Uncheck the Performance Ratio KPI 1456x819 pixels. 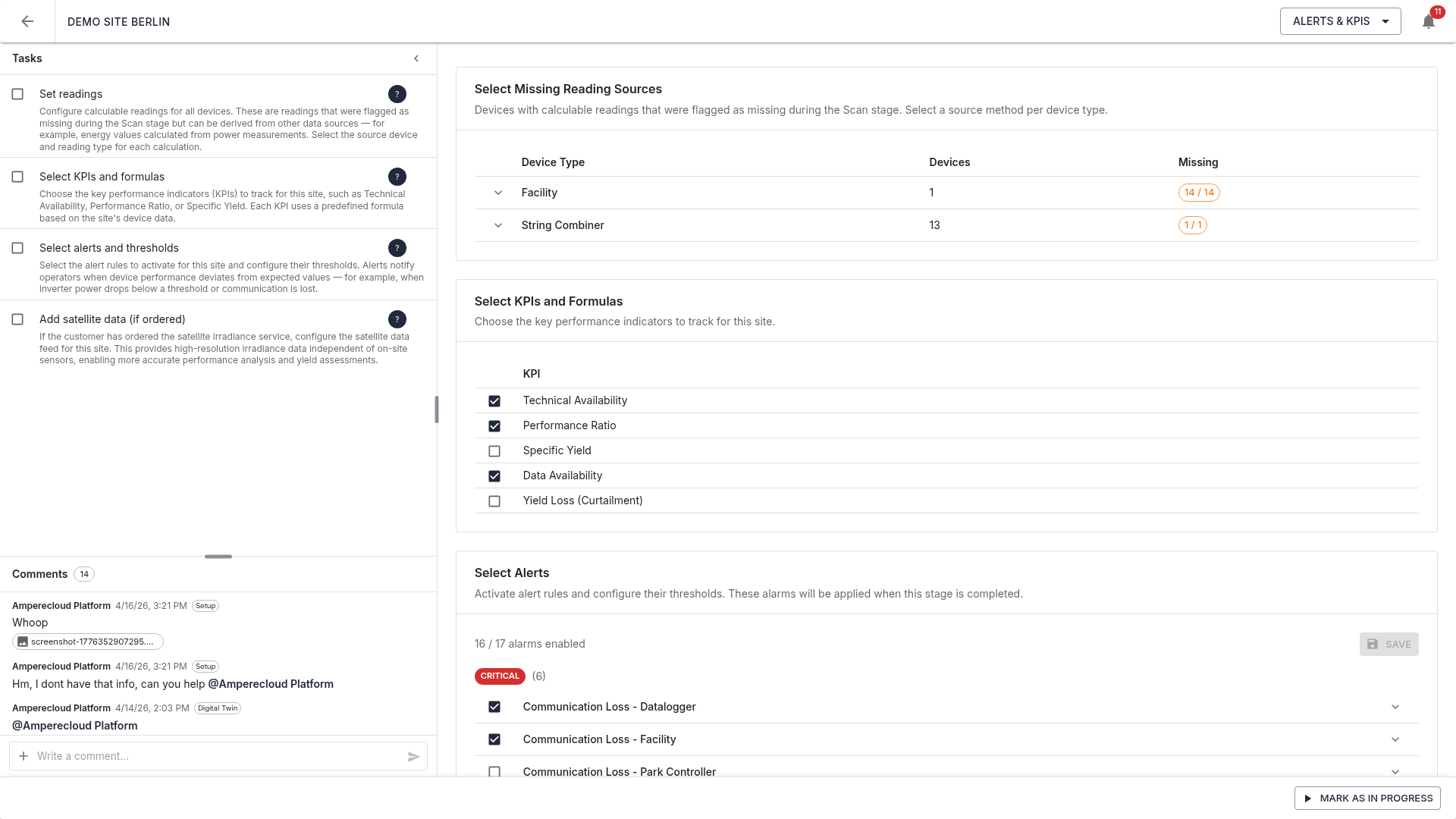(494, 426)
